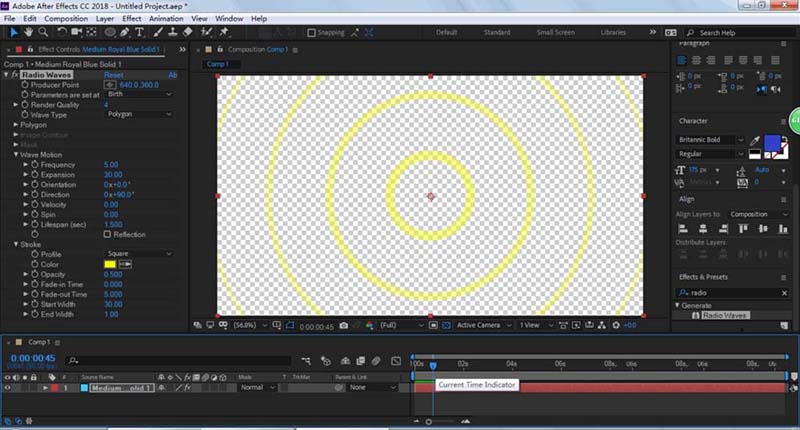The width and height of the screenshot is (800, 430).
Task: Click the yellow stroke Color swatch
Action: tap(110, 264)
